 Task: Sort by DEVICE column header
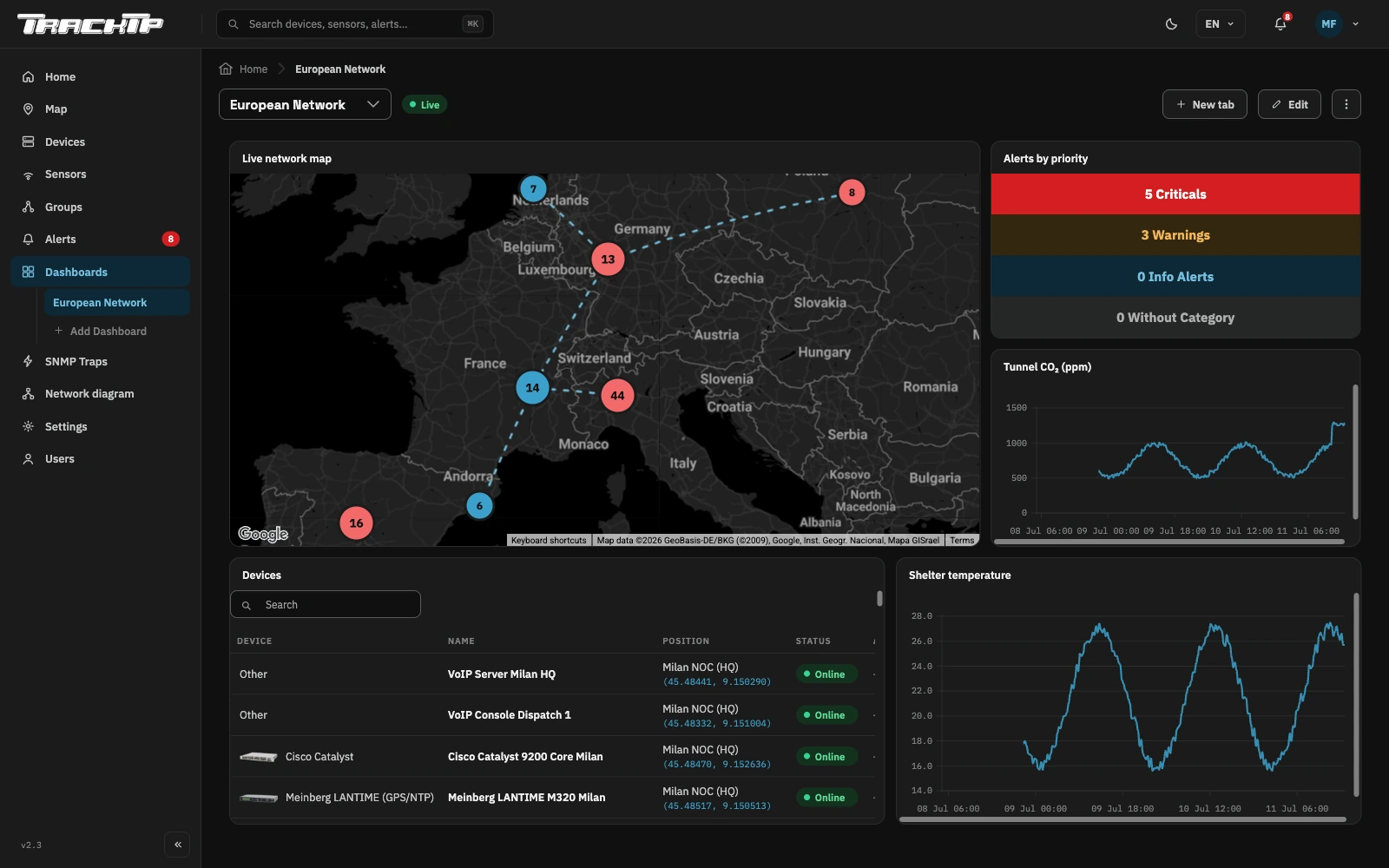click(x=254, y=641)
